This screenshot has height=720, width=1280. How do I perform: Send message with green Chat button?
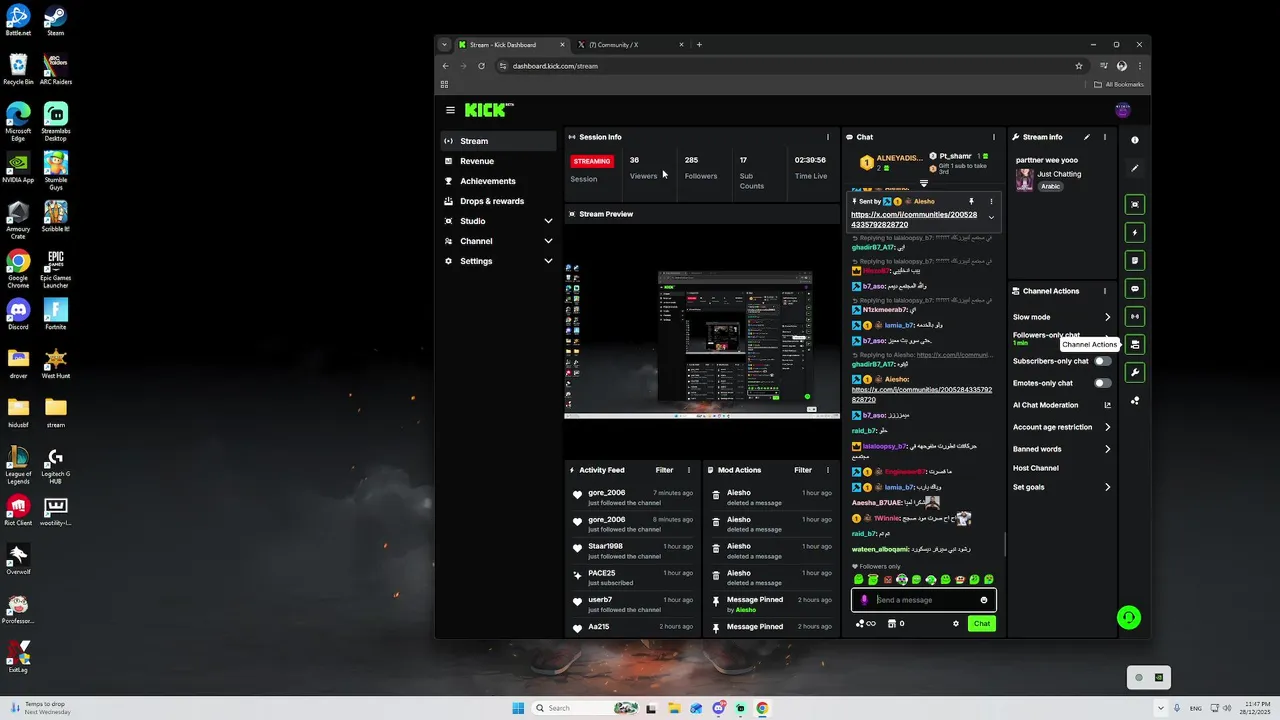click(982, 623)
